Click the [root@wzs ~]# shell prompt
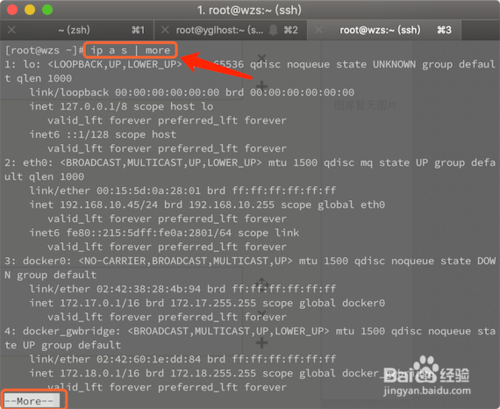Screen dimensions: 500x409 [x=43, y=50]
